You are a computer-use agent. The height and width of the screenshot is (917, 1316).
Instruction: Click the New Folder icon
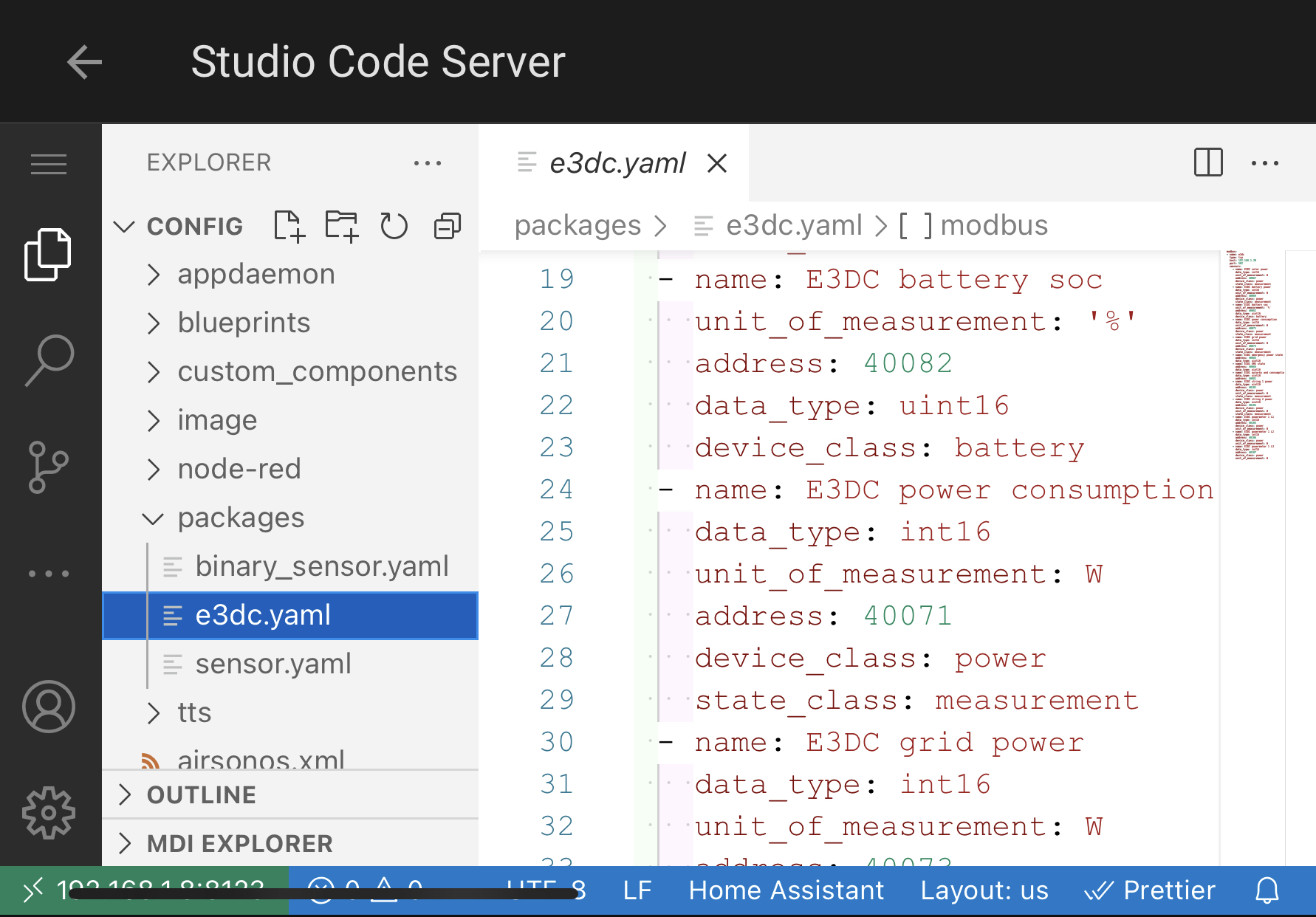(341, 226)
